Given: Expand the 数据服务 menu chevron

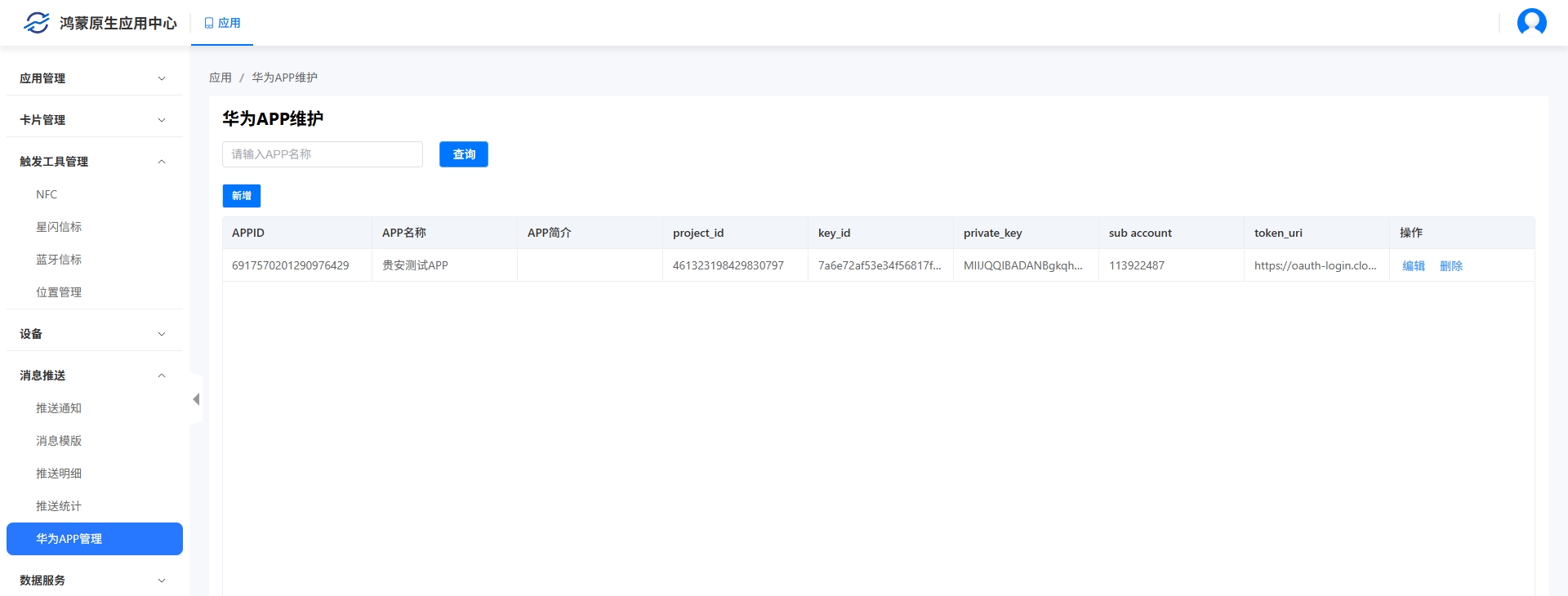Looking at the screenshot, I should pos(162,580).
